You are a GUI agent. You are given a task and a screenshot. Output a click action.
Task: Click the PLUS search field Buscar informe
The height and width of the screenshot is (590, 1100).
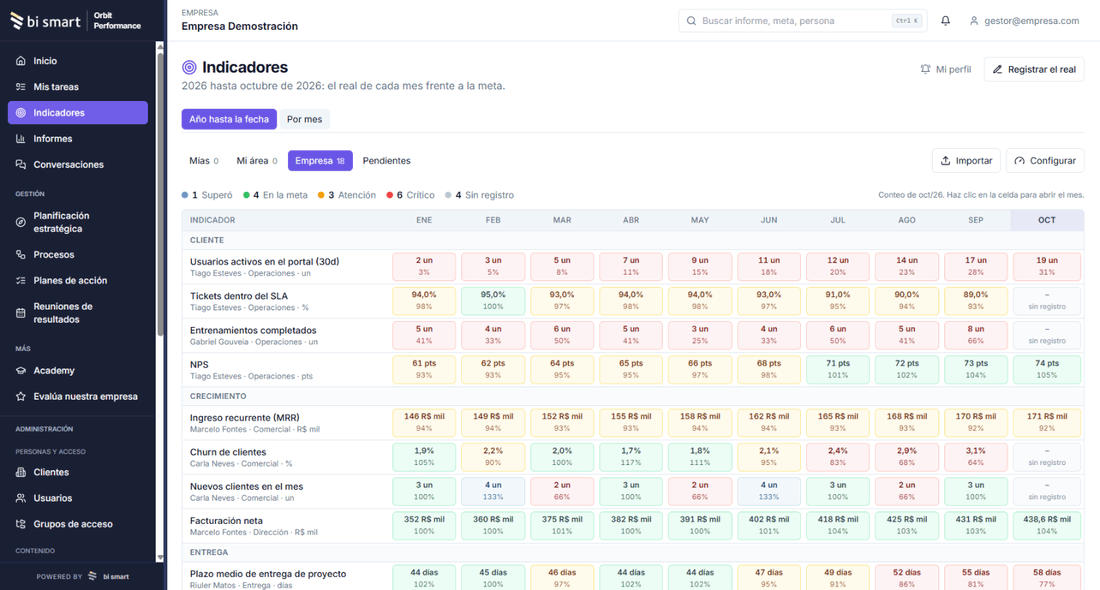tap(803, 21)
